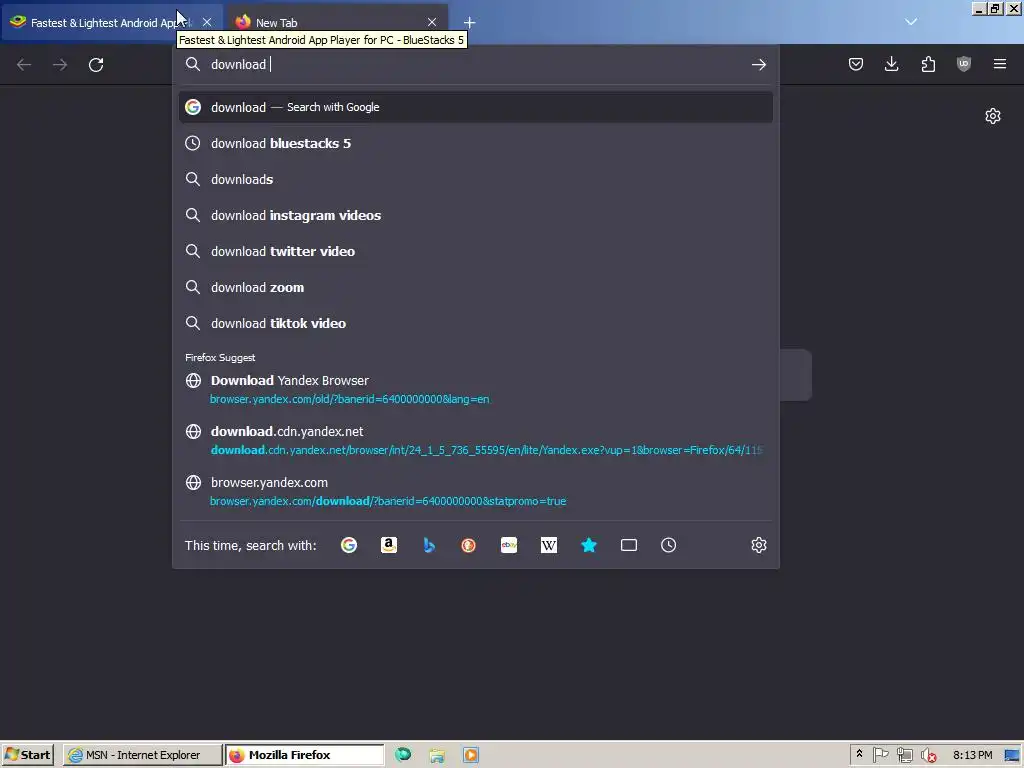Open file explorer quick-launch icon

[437, 756]
